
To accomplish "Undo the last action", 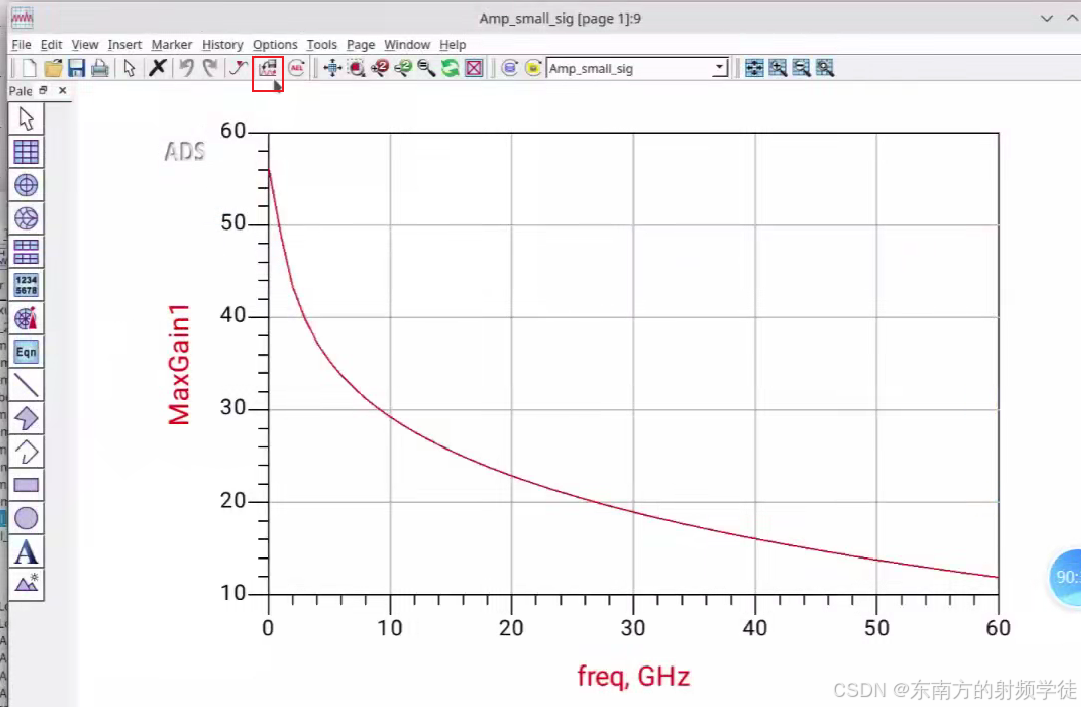I will click(186, 68).
